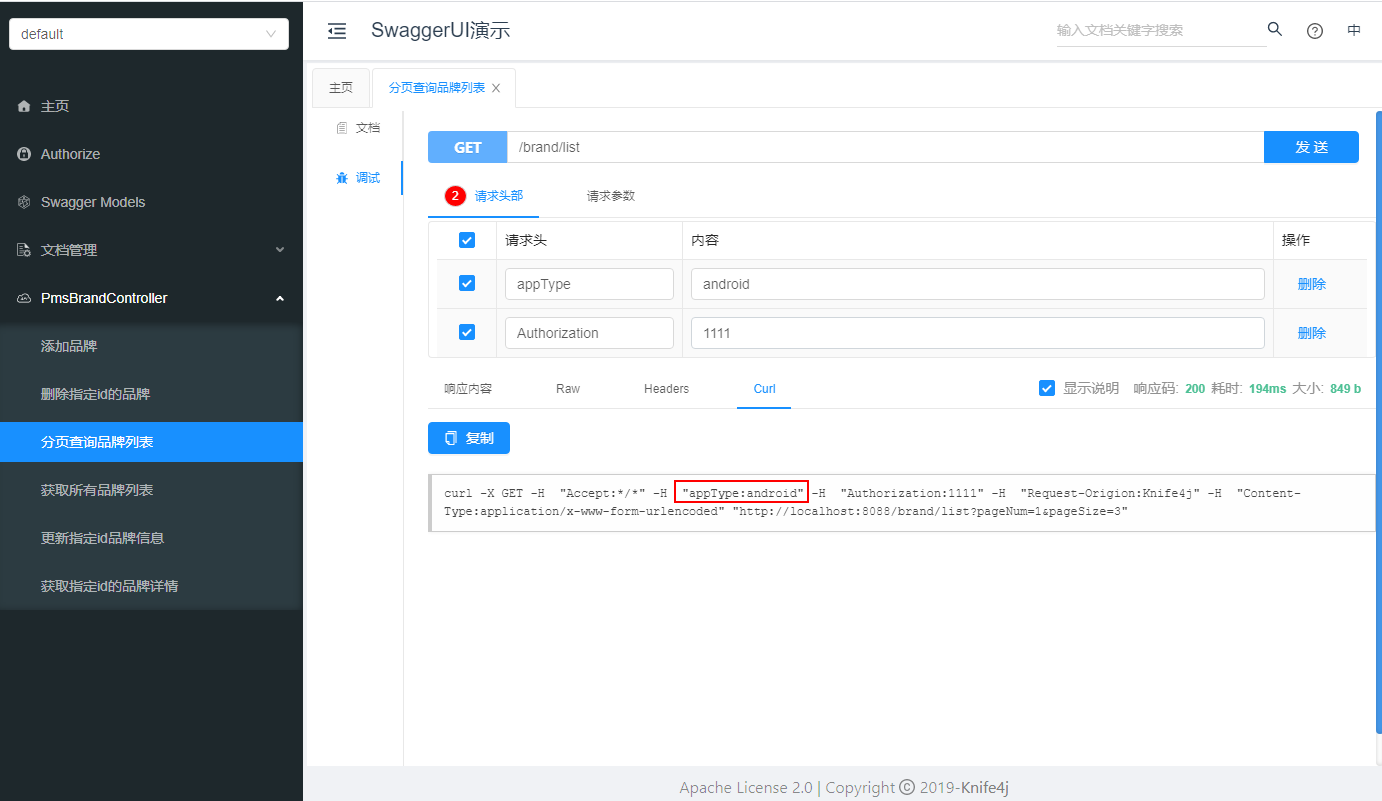
Task: Close the 分页查询品牌列表 tab
Action: click(x=496, y=88)
